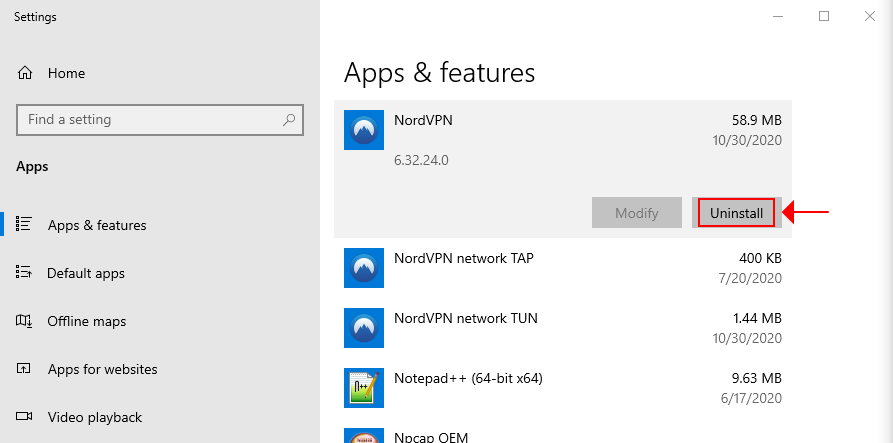This screenshot has width=893, height=443.
Task: Select the NordVPN network TUN entry name
Action: click(x=466, y=318)
